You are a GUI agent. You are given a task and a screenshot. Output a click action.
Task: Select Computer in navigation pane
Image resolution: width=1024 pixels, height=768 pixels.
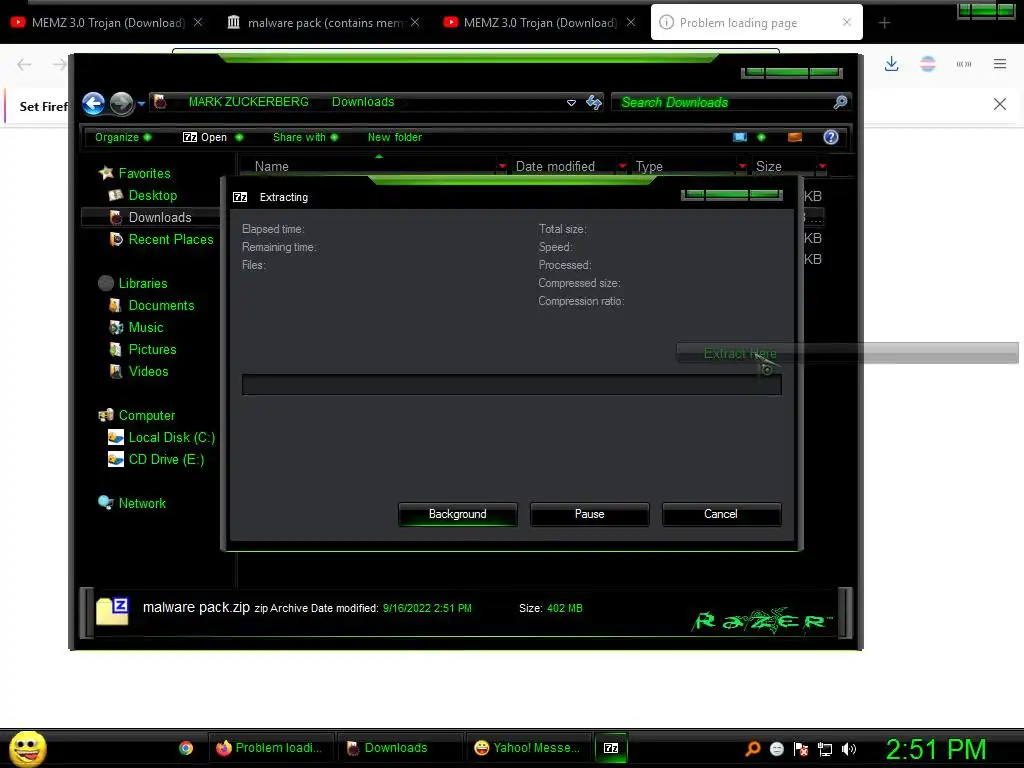point(136,415)
